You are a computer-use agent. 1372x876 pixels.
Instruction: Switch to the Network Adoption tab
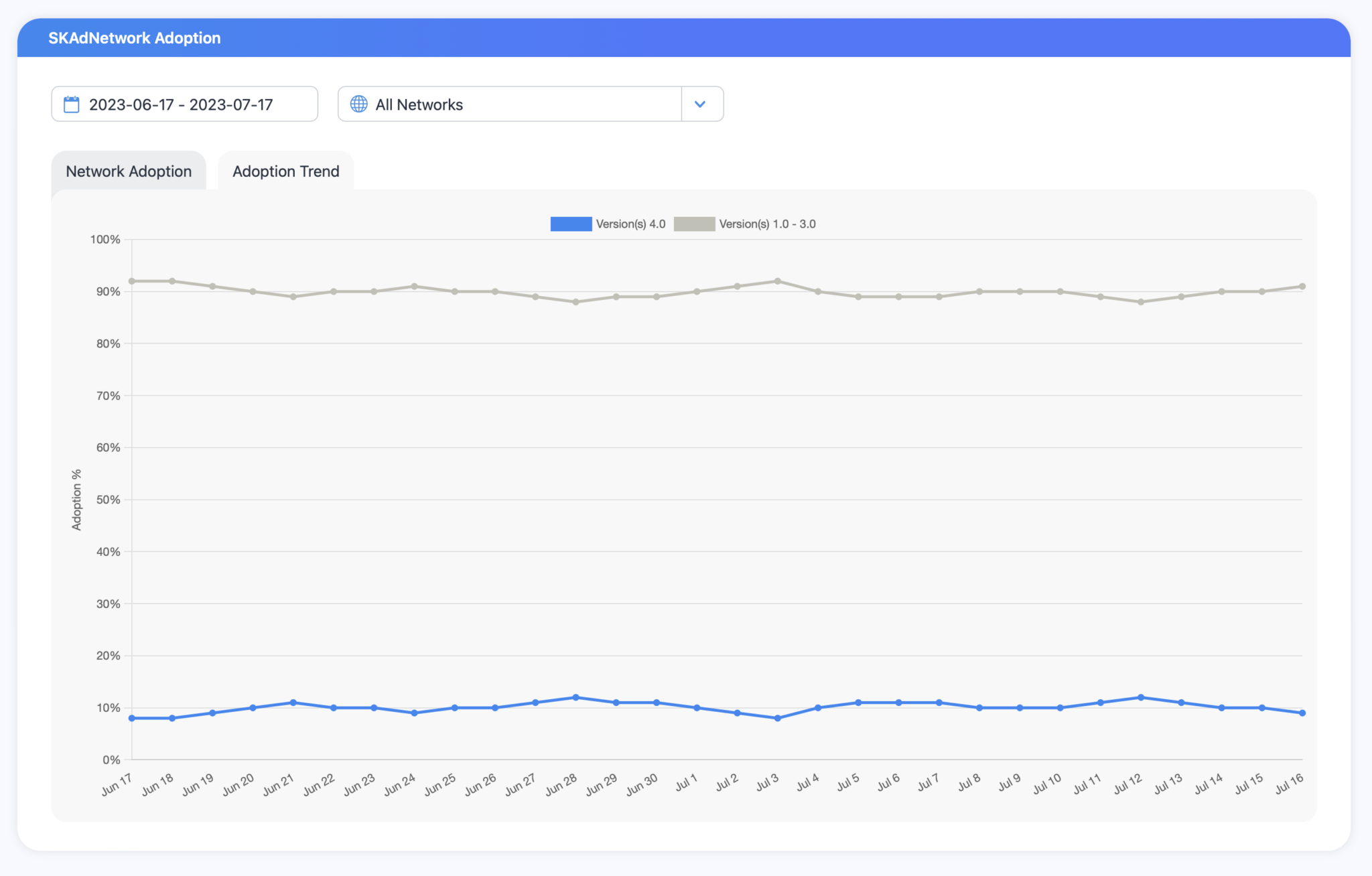(129, 171)
